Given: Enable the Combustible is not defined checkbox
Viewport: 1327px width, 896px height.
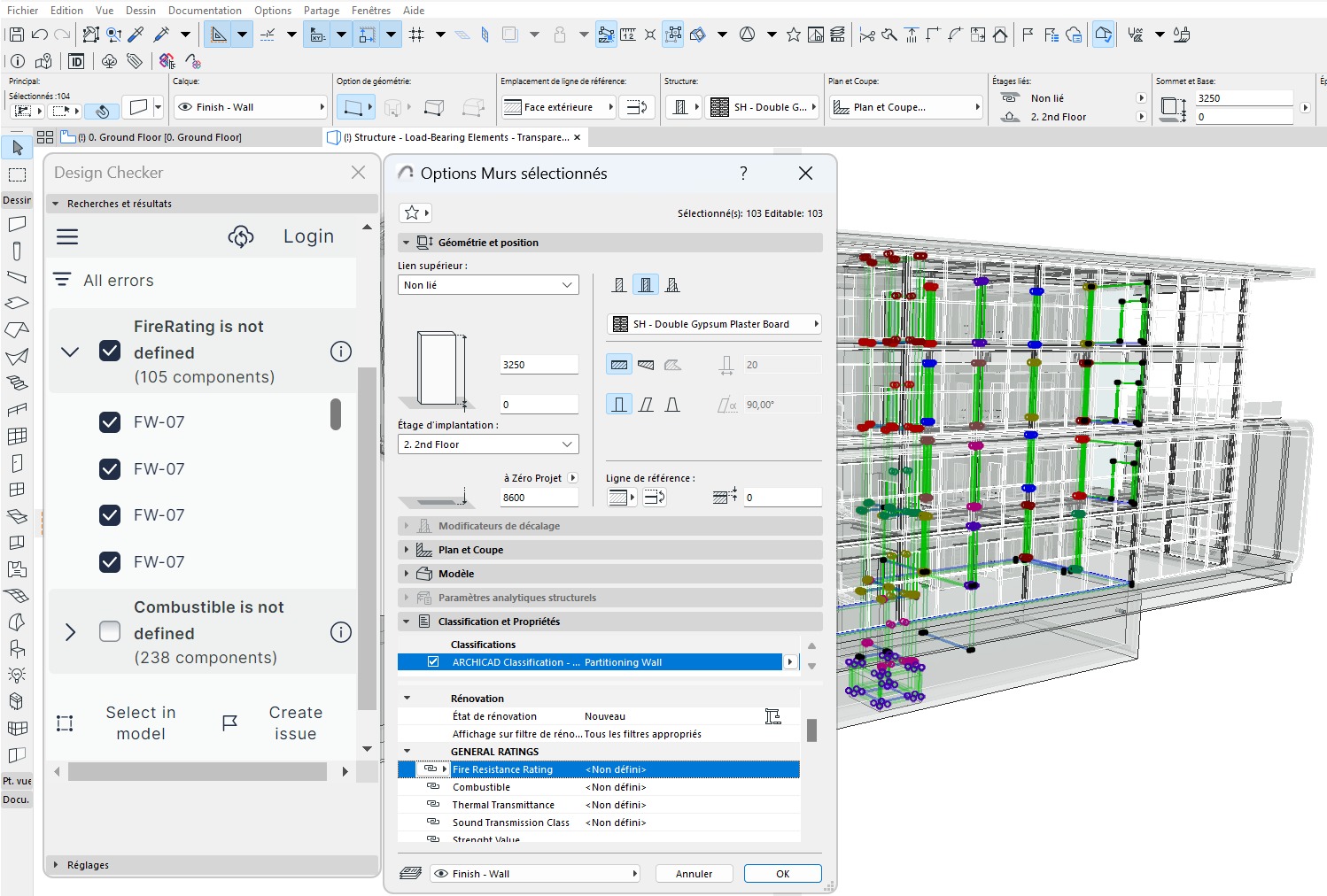Looking at the screenshot, I should [110, 631].
